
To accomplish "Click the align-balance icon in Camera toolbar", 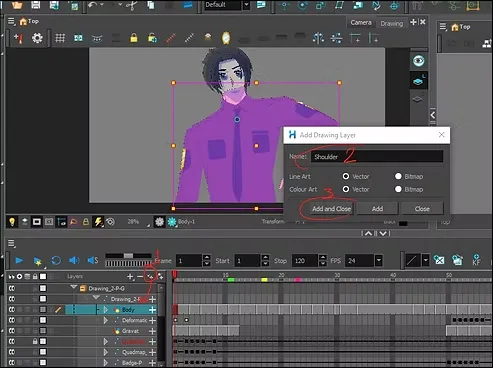I will point(318,38).
